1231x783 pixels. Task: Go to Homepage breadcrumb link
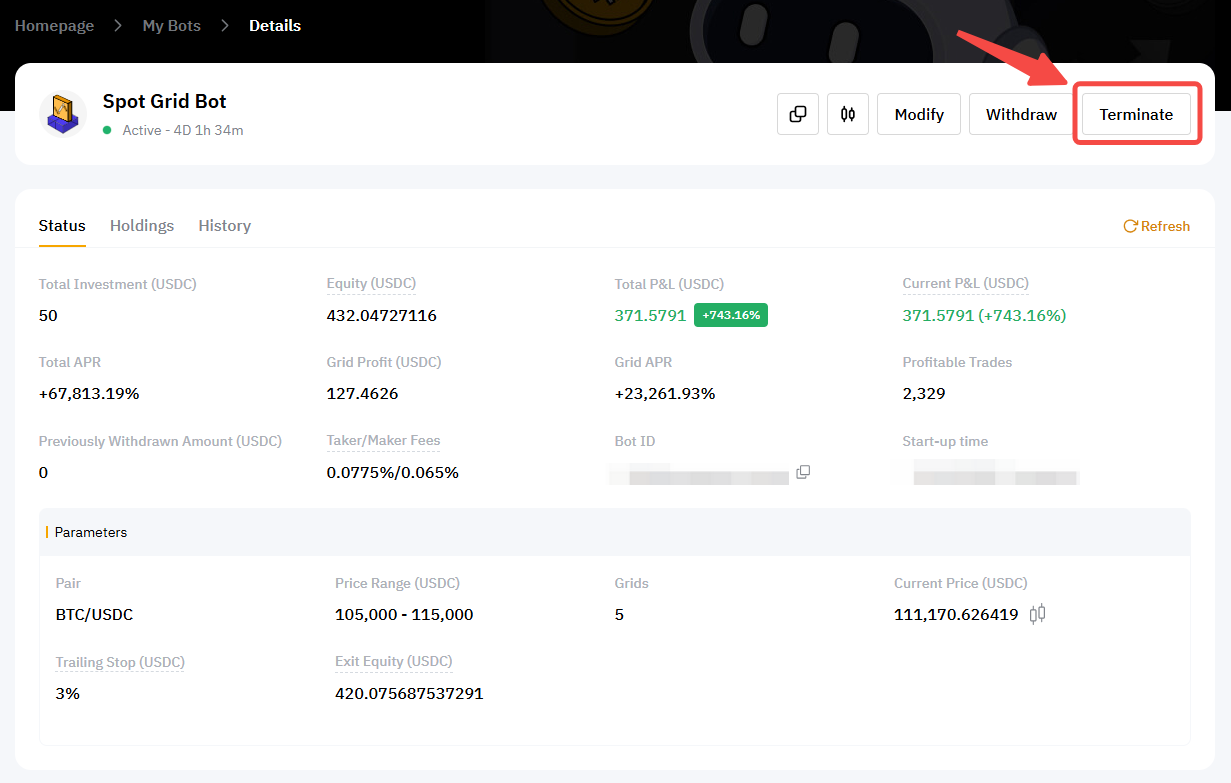coord(54,26)
